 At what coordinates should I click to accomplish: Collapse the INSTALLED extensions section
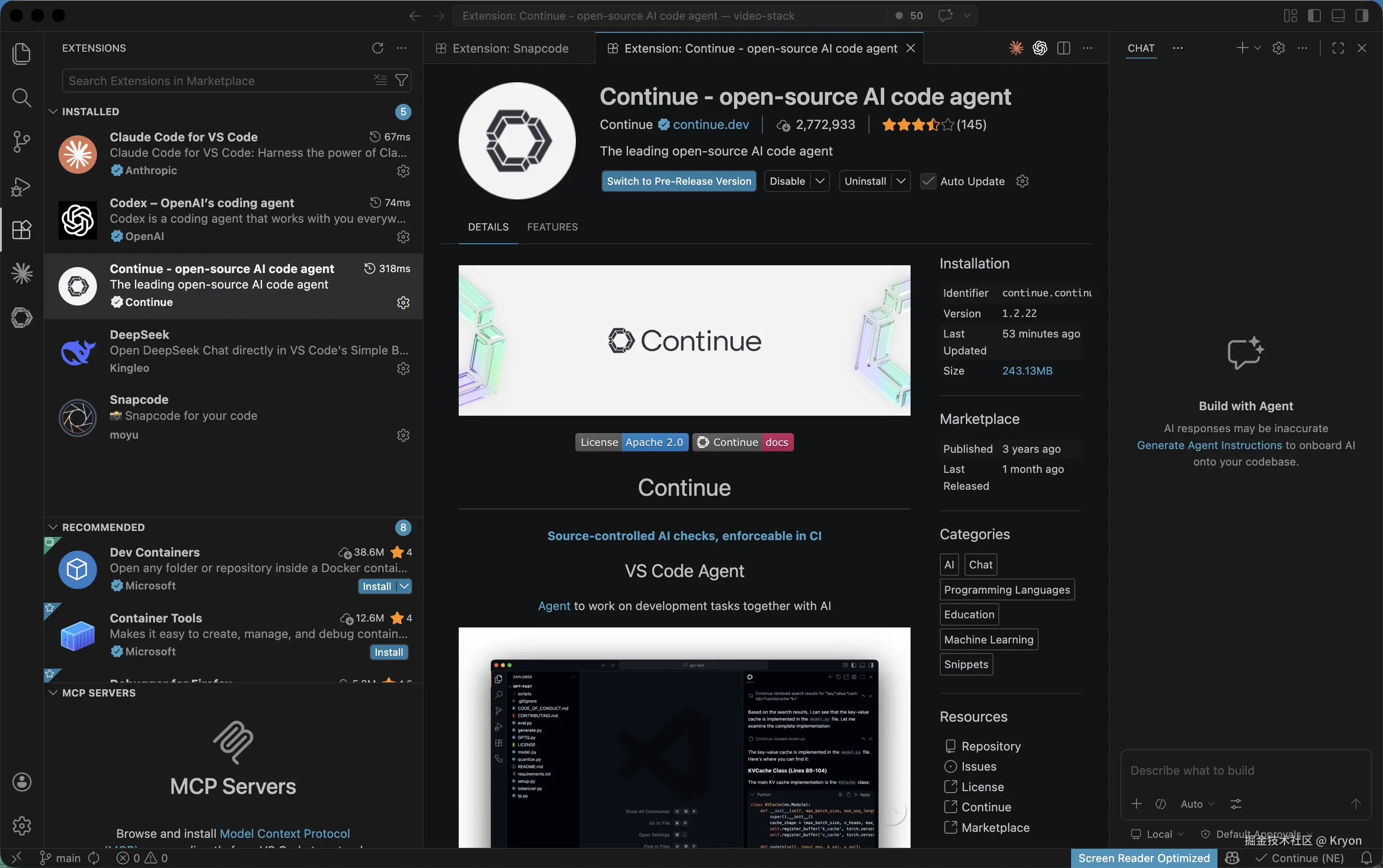54,112
